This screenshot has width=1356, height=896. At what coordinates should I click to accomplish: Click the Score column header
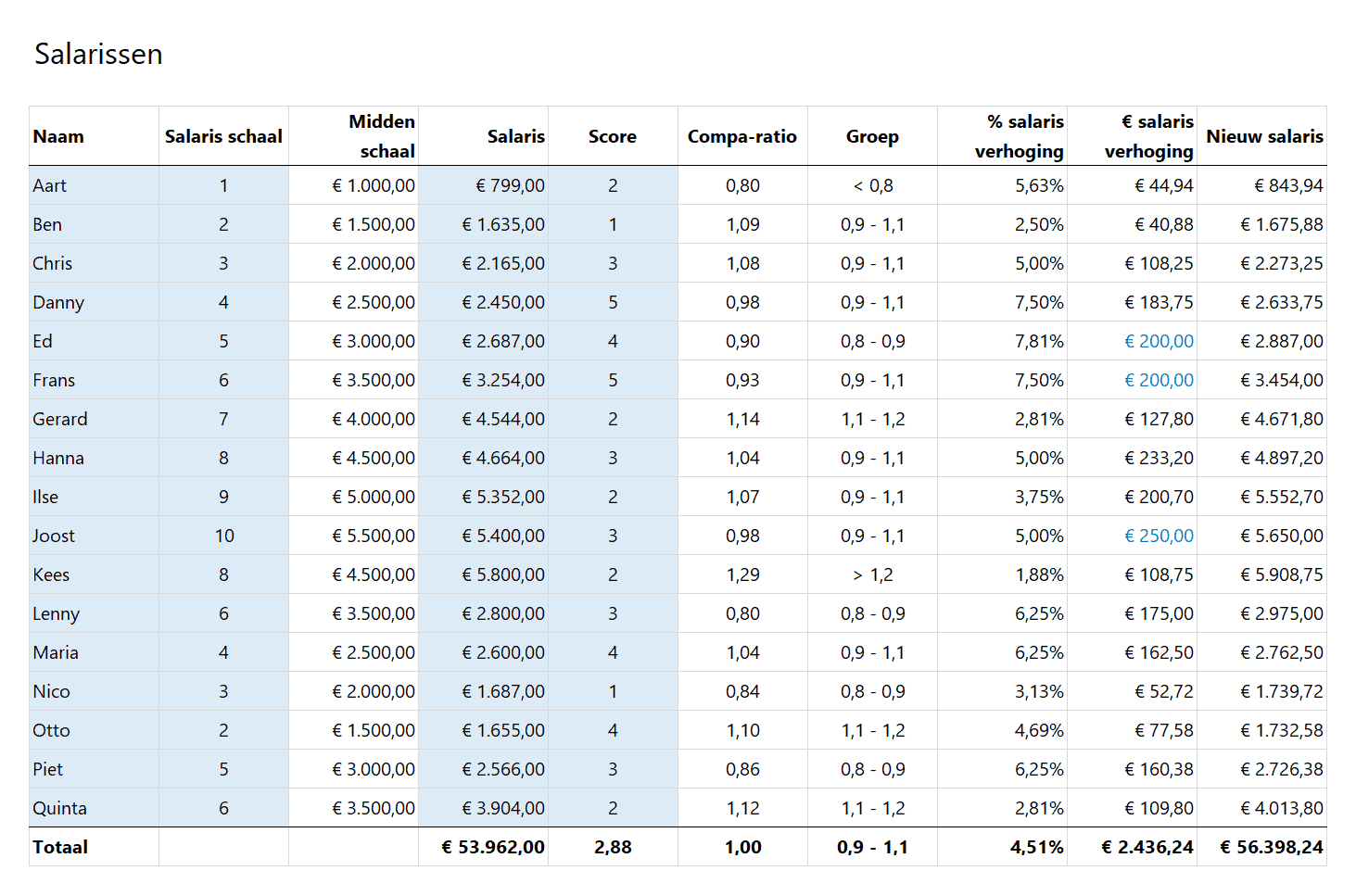(x=612, y=135)
